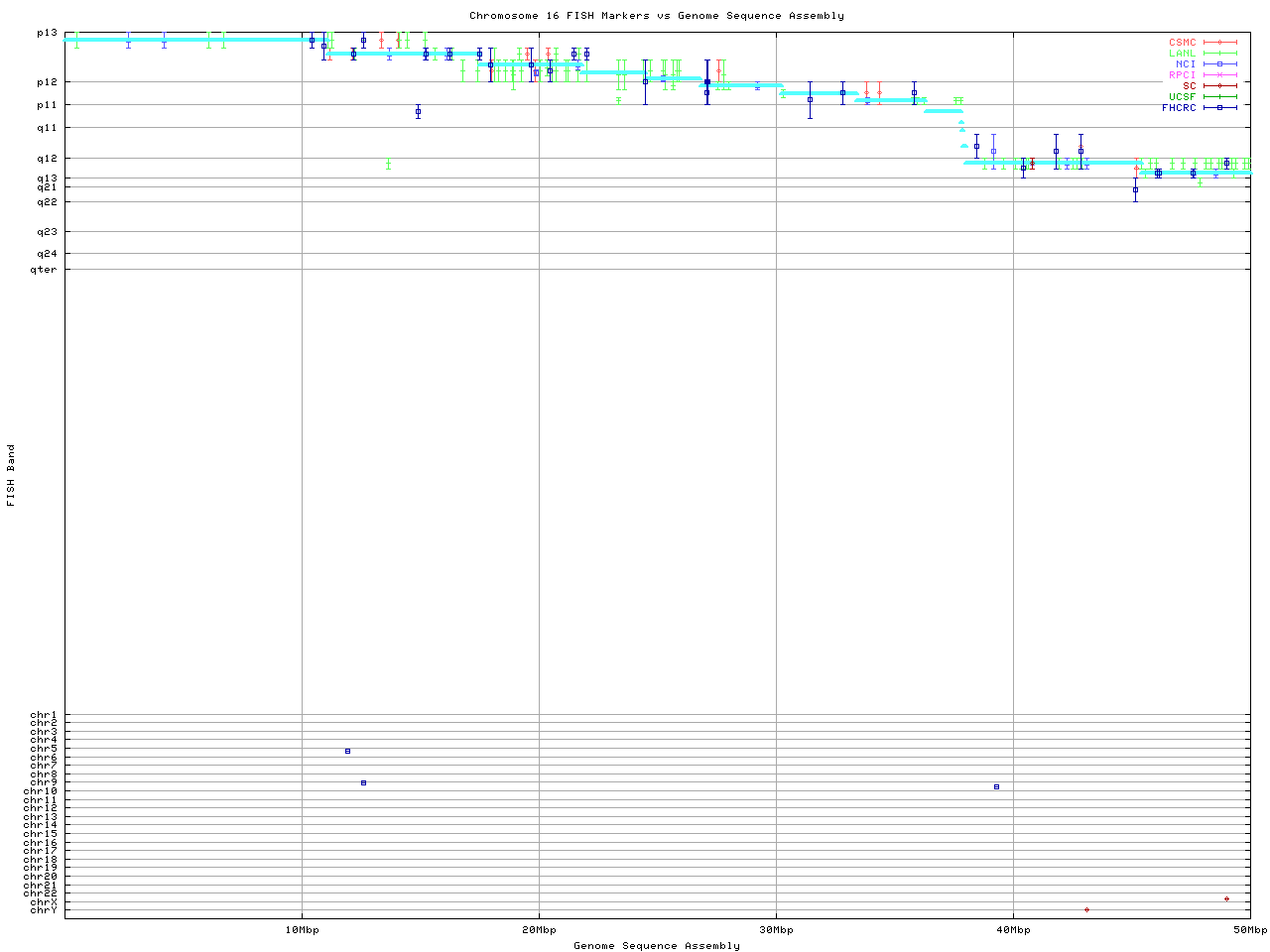Click the red marker on the chrY row
1270x952 pixels.
1086,909
